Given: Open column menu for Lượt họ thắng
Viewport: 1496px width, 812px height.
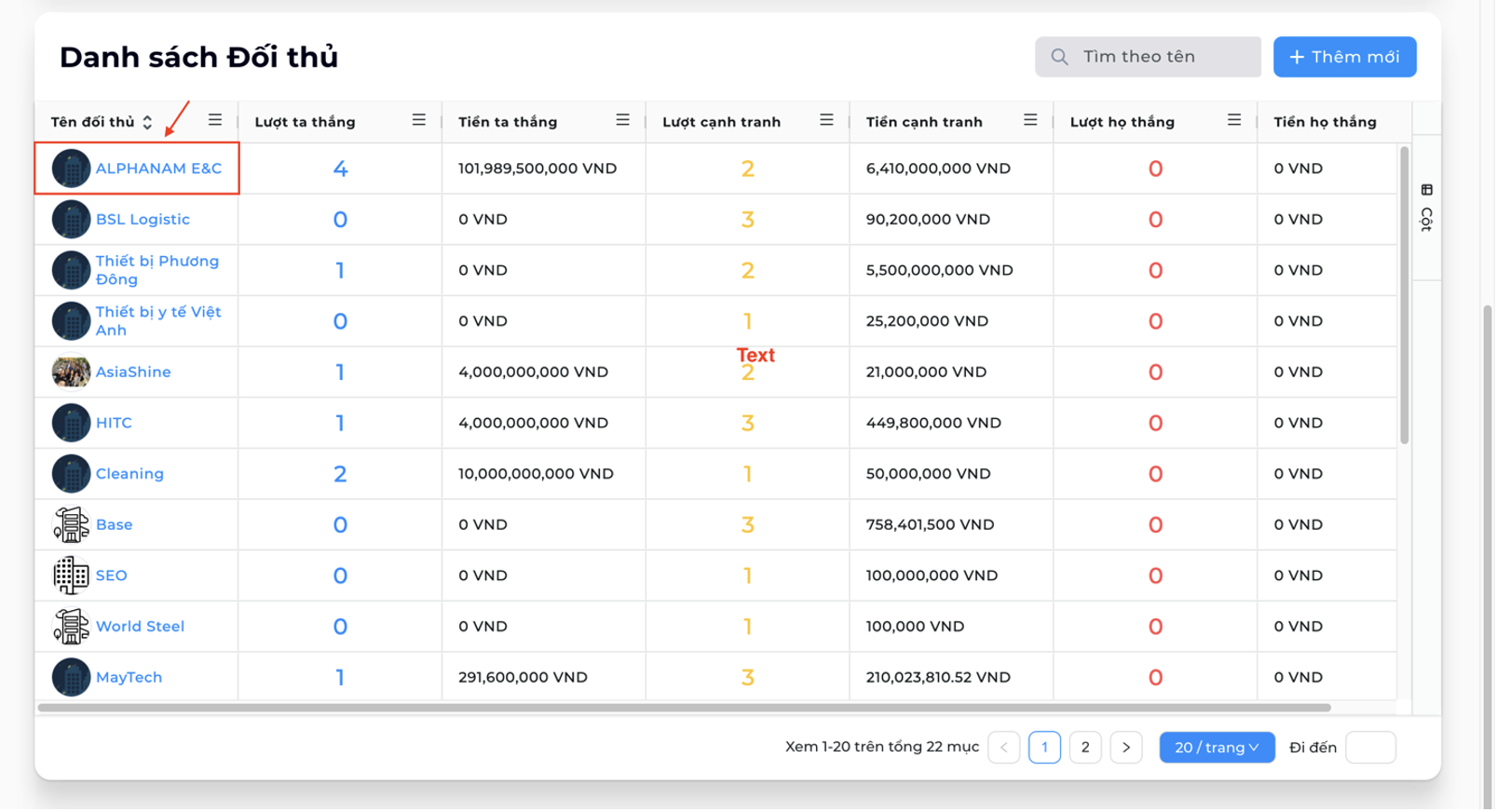Looking at the screenshot, I should click(x=1234, y=120).
